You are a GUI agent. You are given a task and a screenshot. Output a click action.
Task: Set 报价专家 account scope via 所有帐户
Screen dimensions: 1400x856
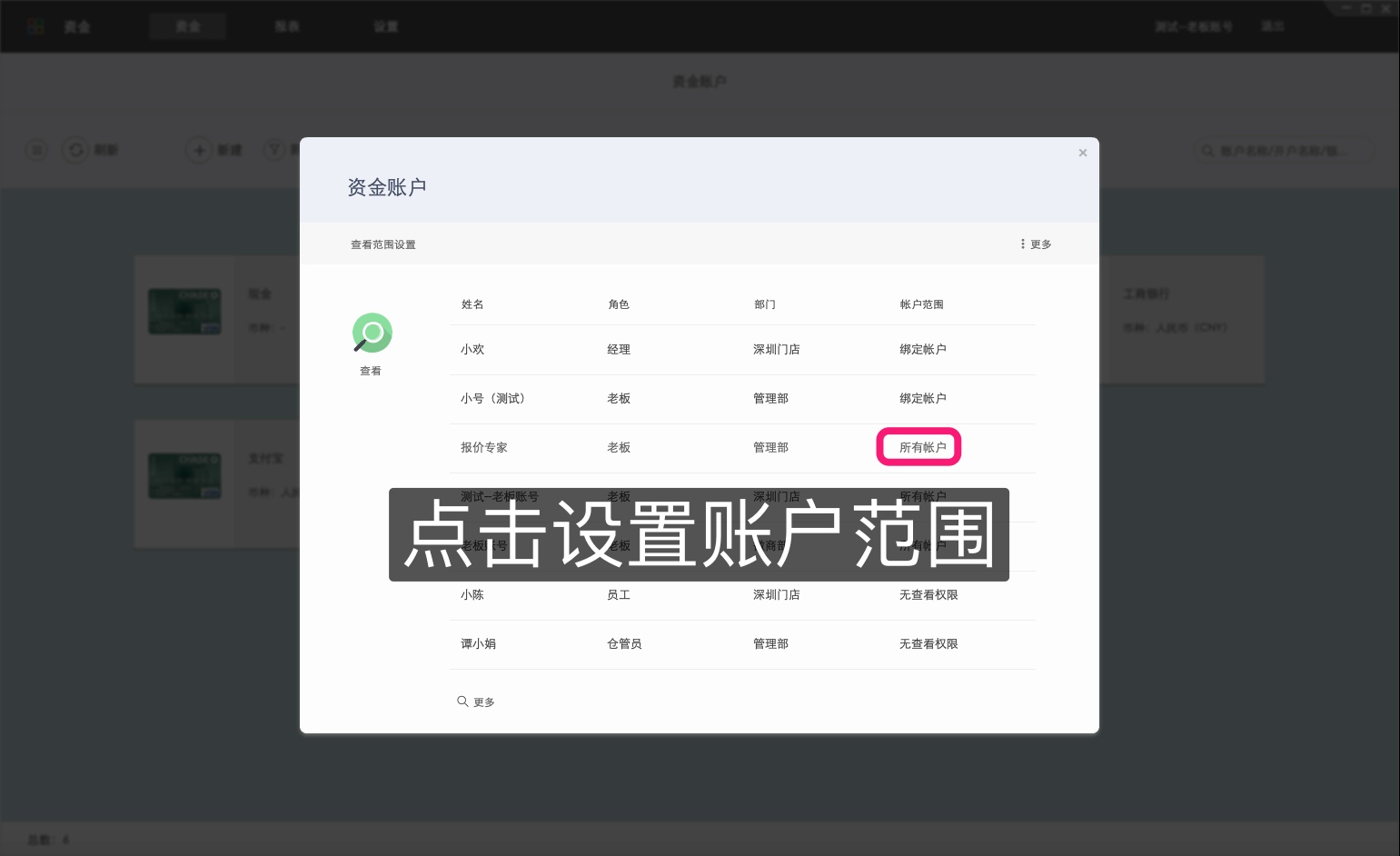[x=923, y=447]
